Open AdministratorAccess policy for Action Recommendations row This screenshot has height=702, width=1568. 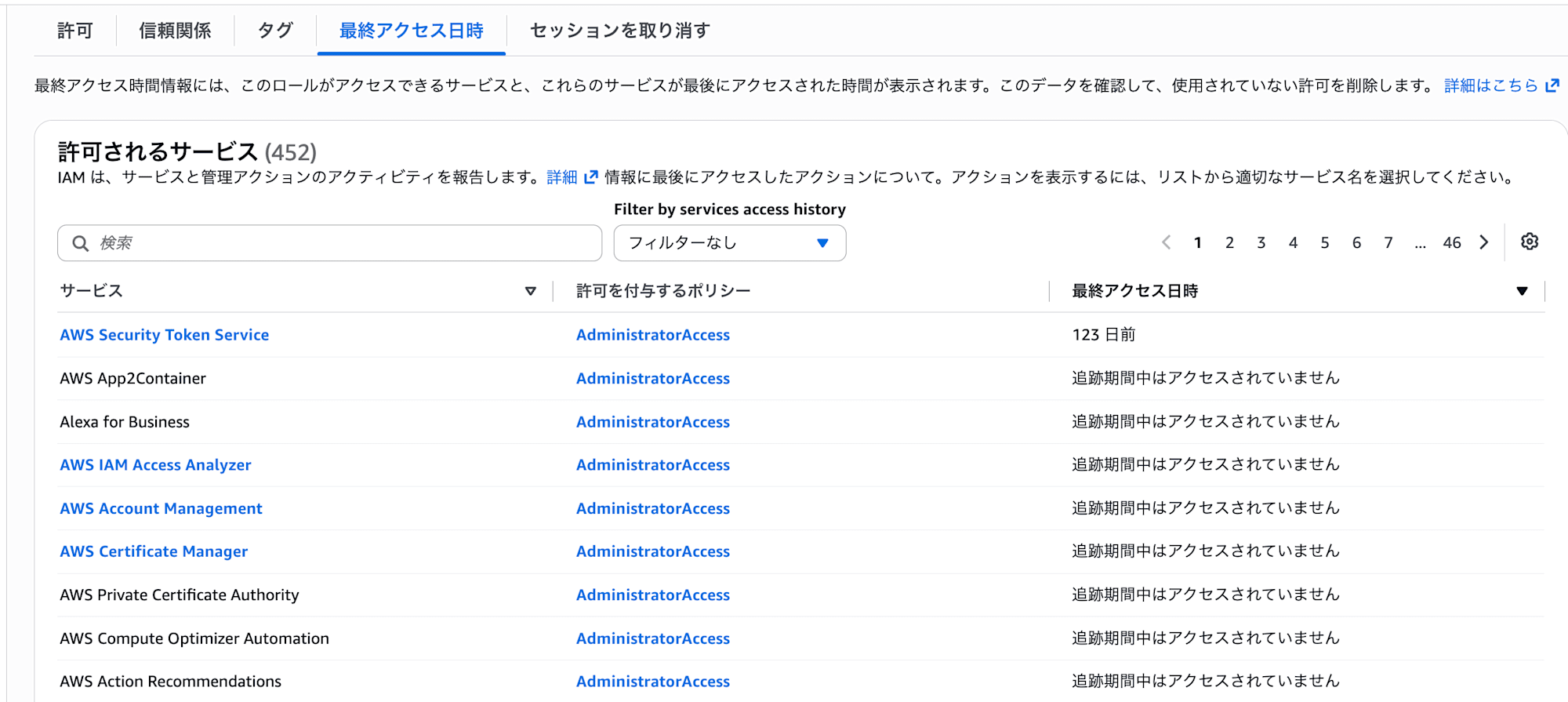click(x=653, y=682)
